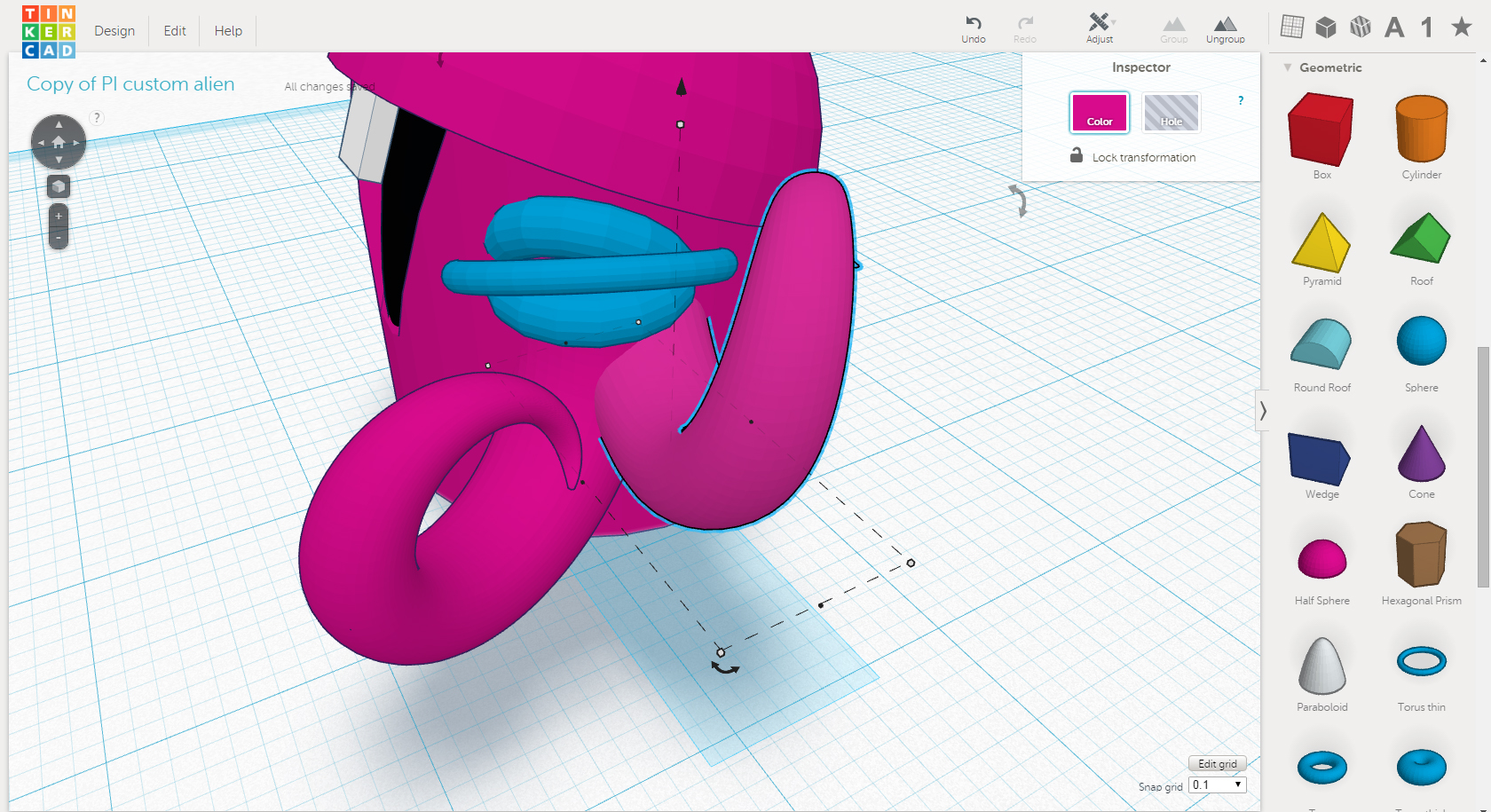Pick the green Roof shape
This screenshot has width=1491, height=812.
(x=1421, y=238)
